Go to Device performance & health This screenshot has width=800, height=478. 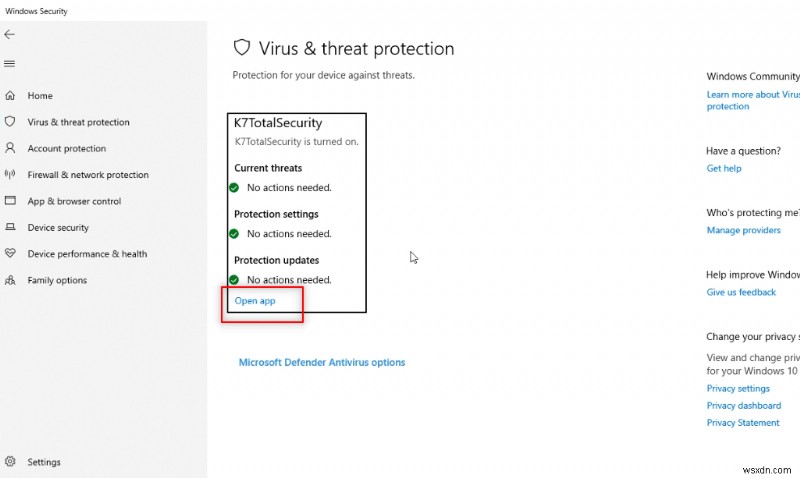coord(87,254)
